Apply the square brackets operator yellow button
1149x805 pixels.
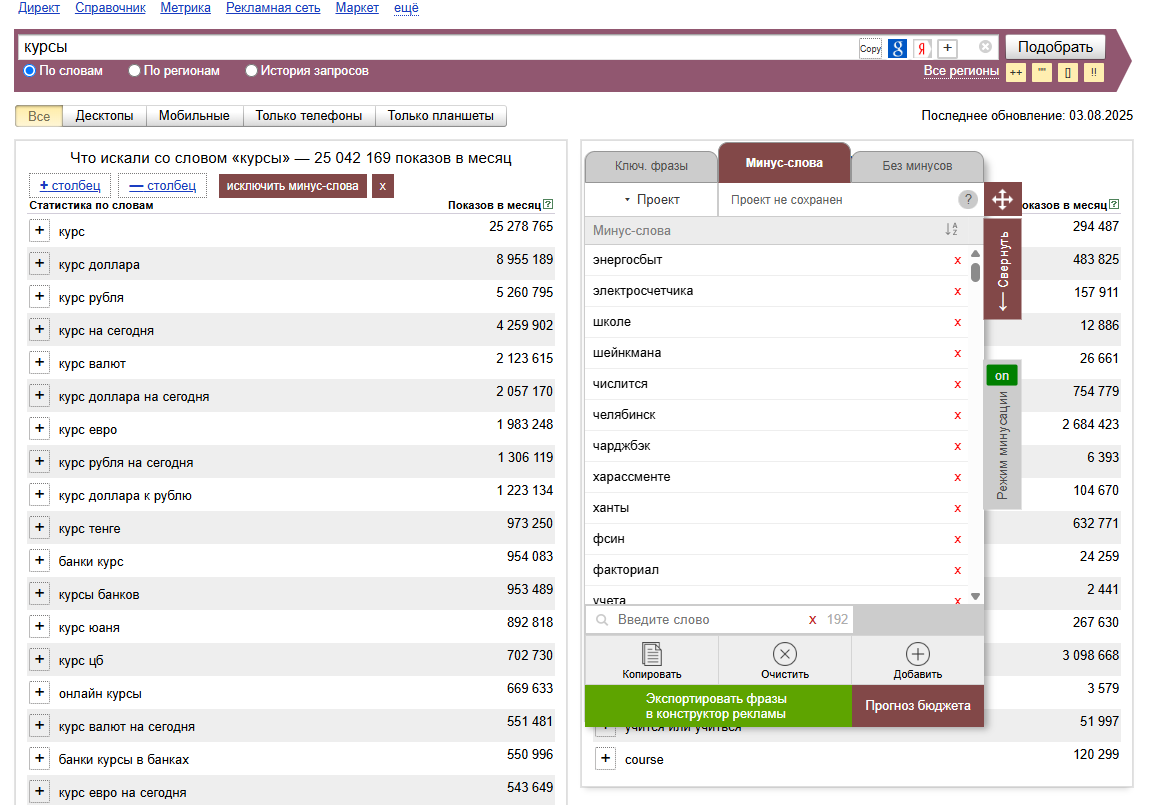point(1068,73)
